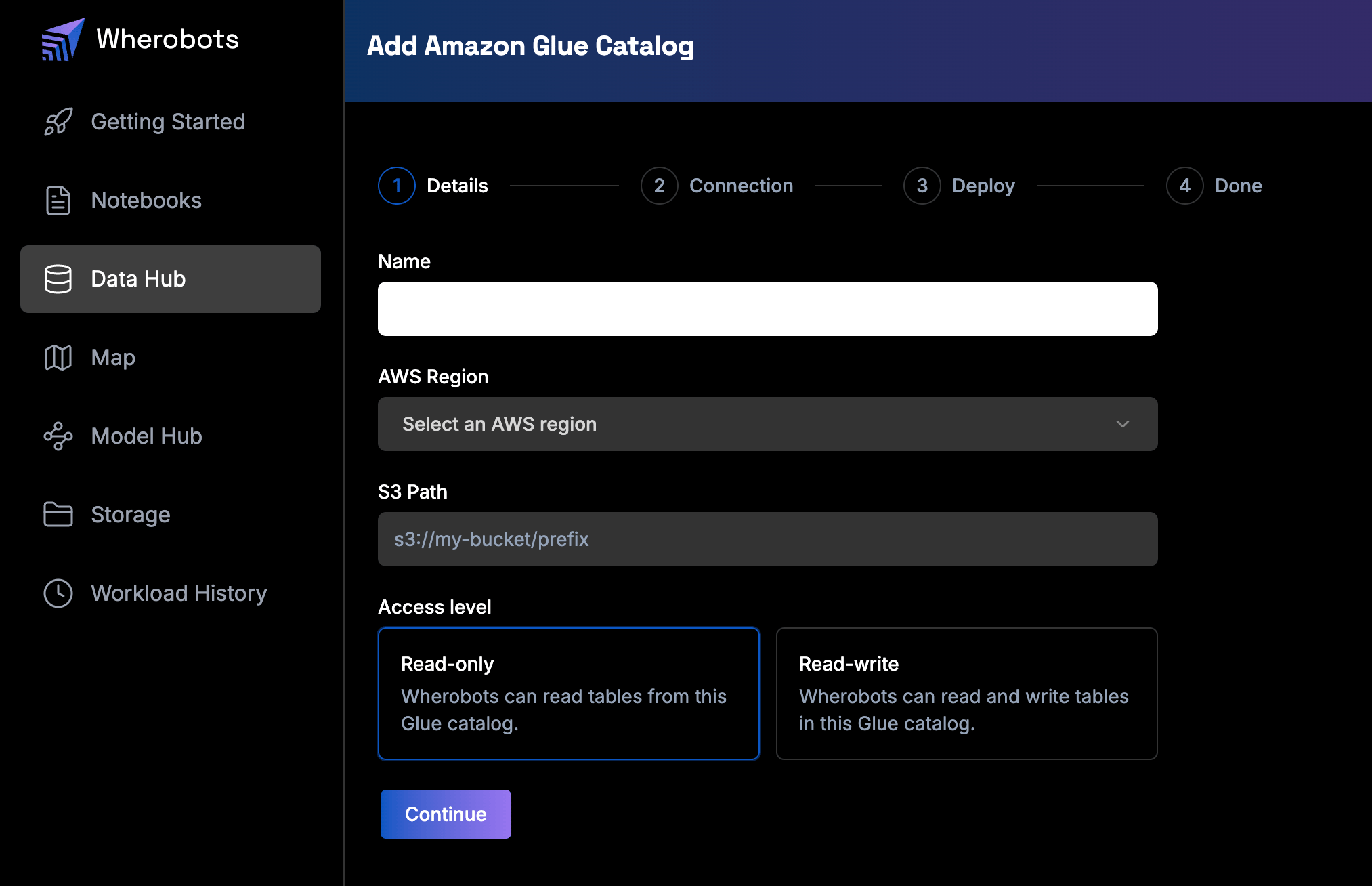Open Getting Started from the sidebar
The height and width of the screenshot is (886, 1372).
pyautogui.click(x=171, y=122)
